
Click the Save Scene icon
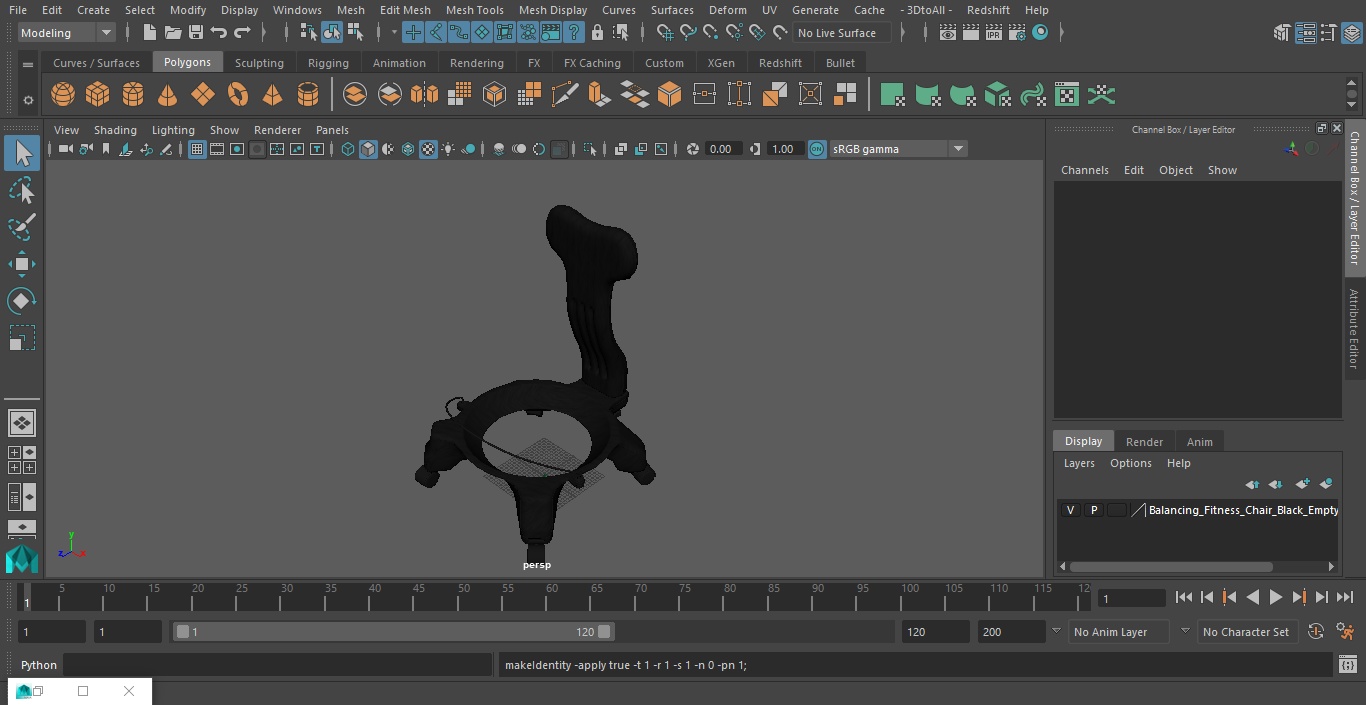click(196, 33)
